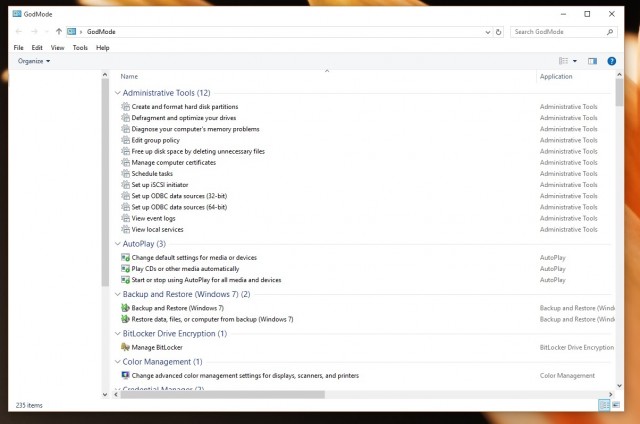
Task: Click the help question mark icon
Action: (612, 61)
